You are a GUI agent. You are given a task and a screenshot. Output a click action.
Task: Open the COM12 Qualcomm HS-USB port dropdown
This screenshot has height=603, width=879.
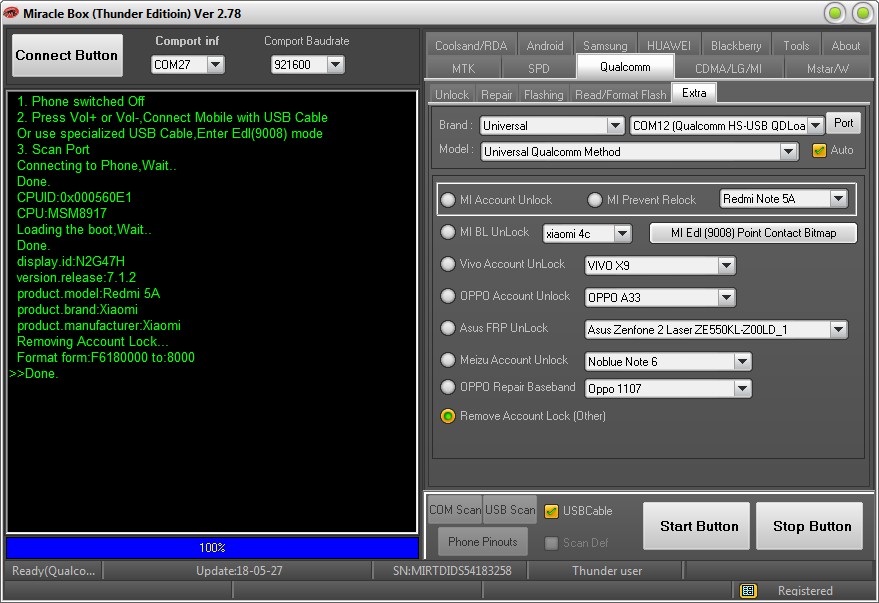coord(816,126)
